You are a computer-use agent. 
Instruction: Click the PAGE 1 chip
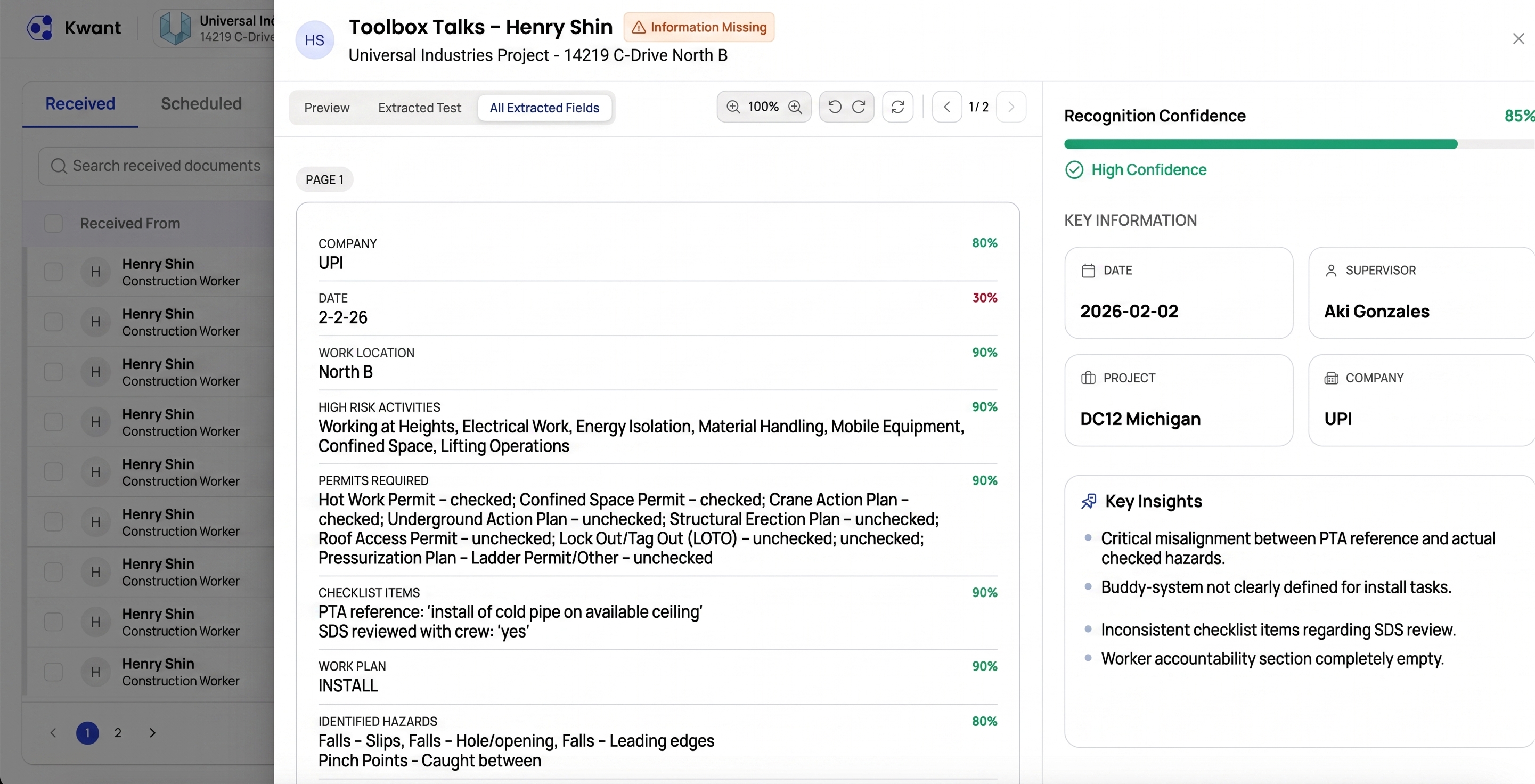click(x=325, y=180)
